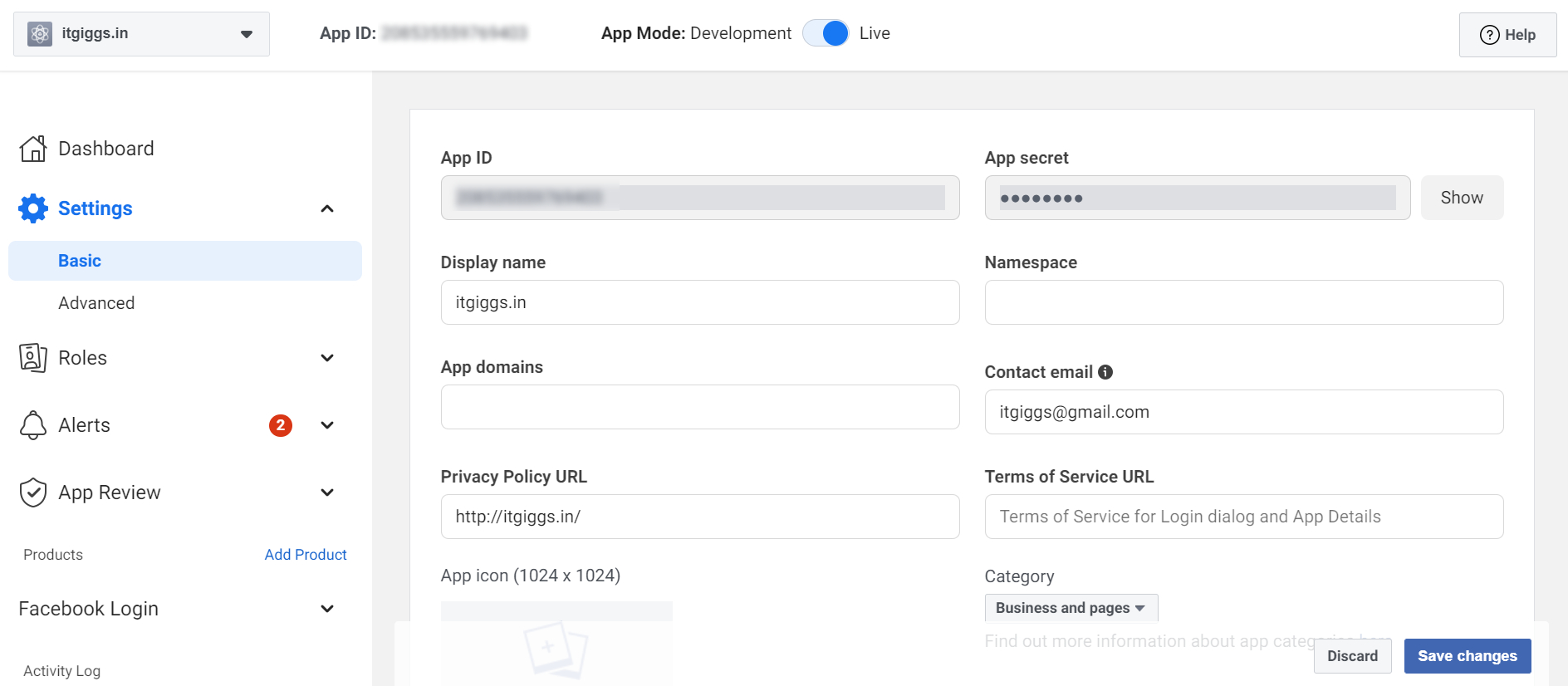1568x686 pixels.
Task: Open the Activity Log
Action: (x=62, y=671)
